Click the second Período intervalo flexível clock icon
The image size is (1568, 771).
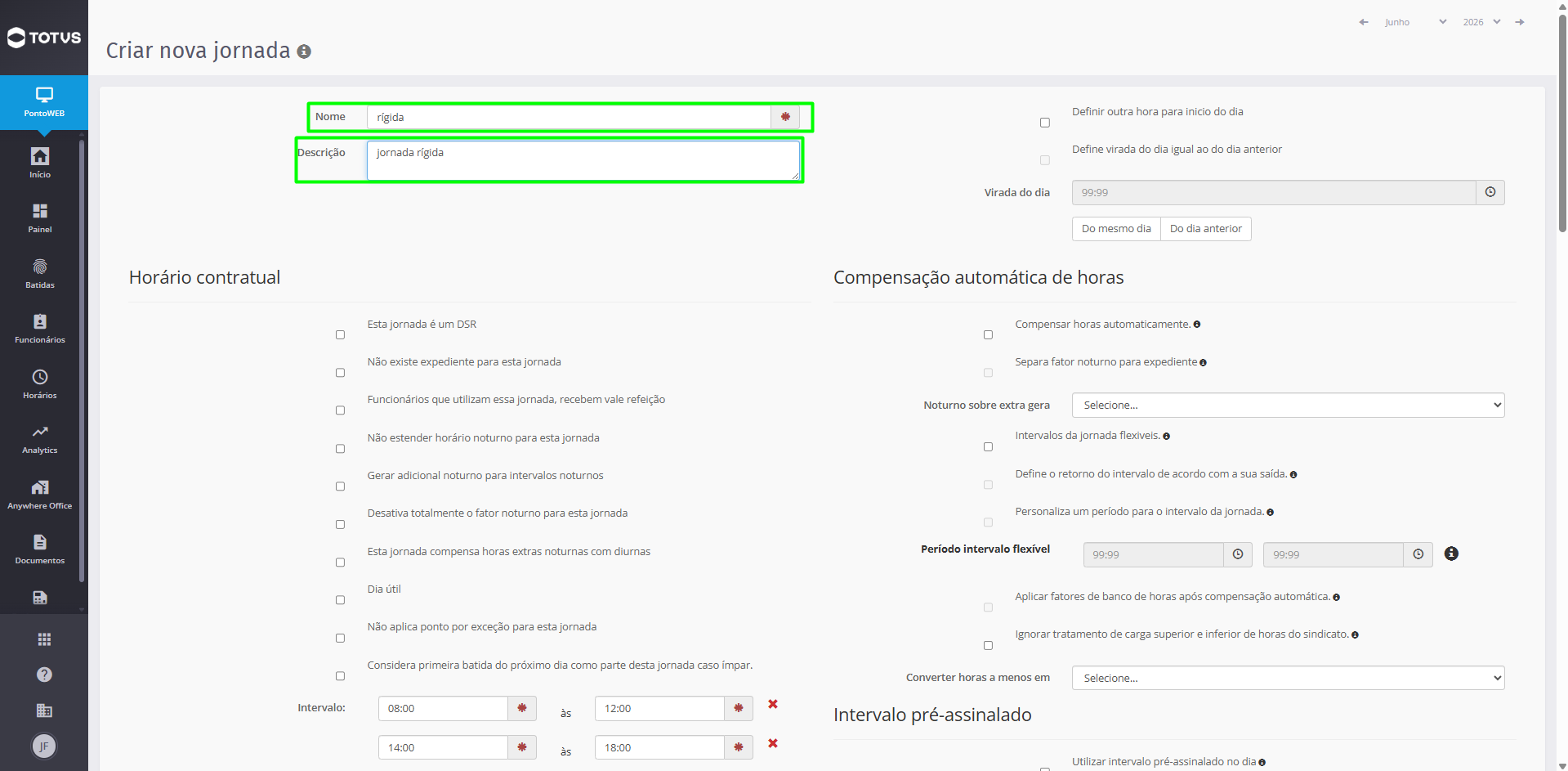coord(1418,554)
